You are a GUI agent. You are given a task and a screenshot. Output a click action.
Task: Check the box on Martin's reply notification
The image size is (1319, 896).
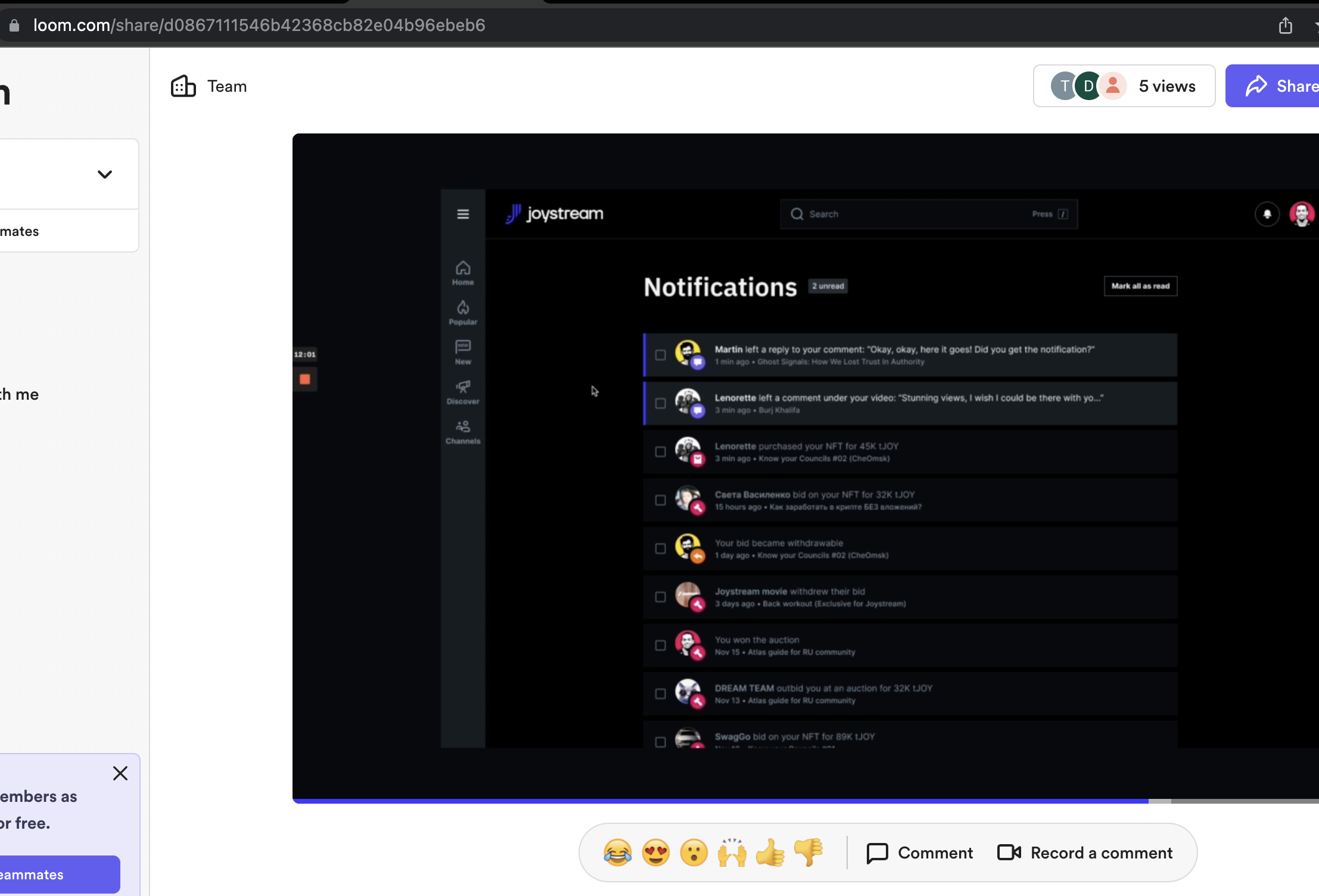(x=660, y=354)
